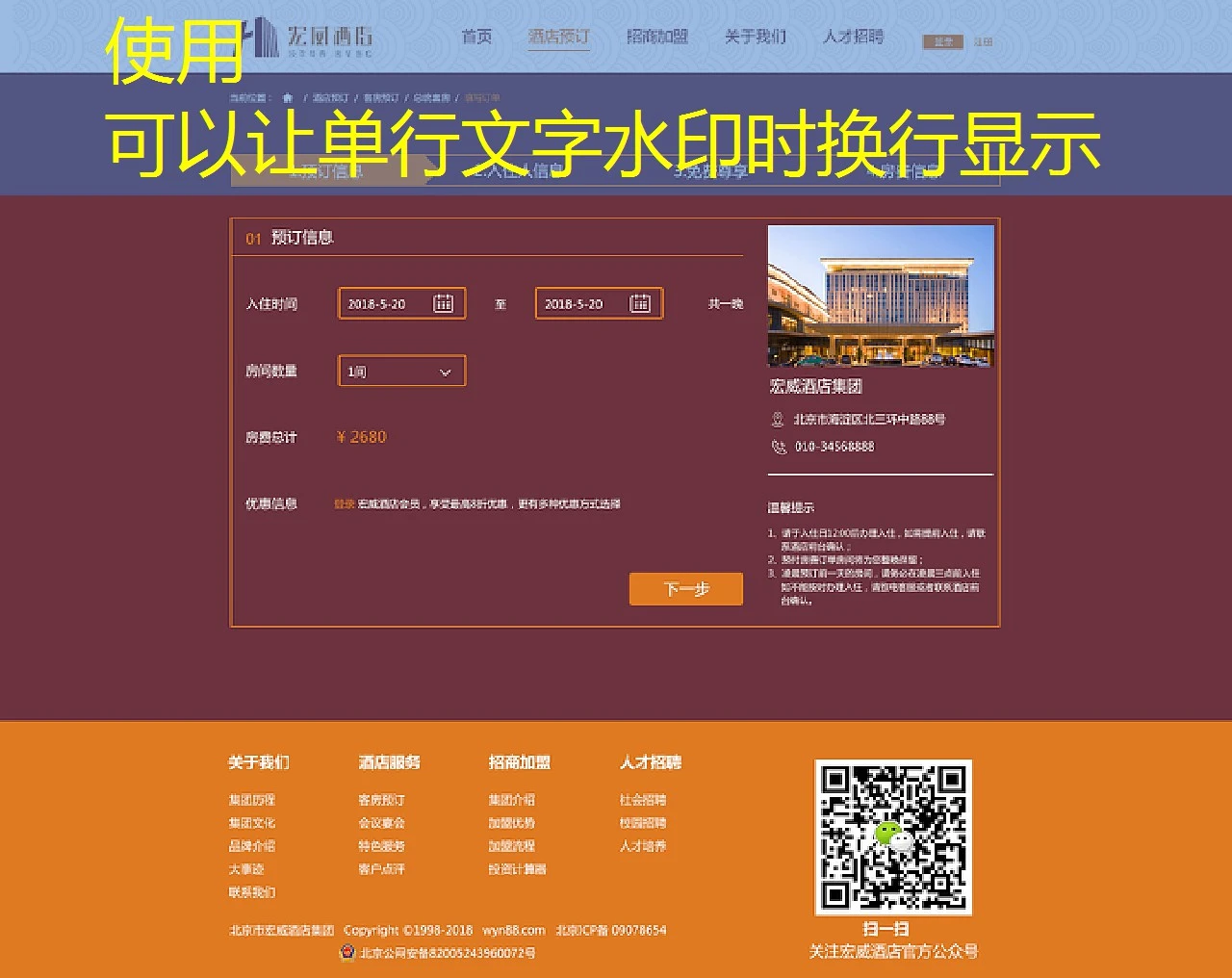Viewport: 1232px width, 978px height.
Task: Select the 酒店预订 navigation menu item
Action: (559, 37)
